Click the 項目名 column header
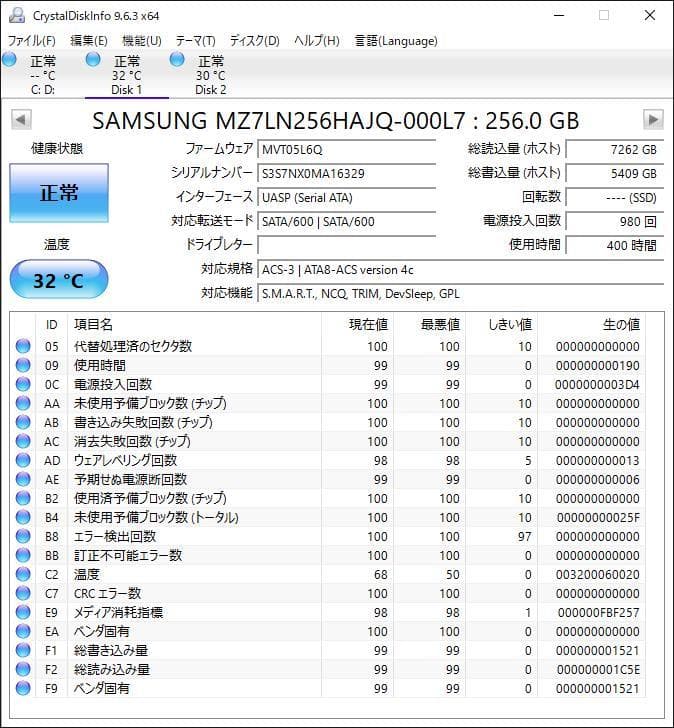The height and width of the screenshot is (728, 674). click(194, 325)
